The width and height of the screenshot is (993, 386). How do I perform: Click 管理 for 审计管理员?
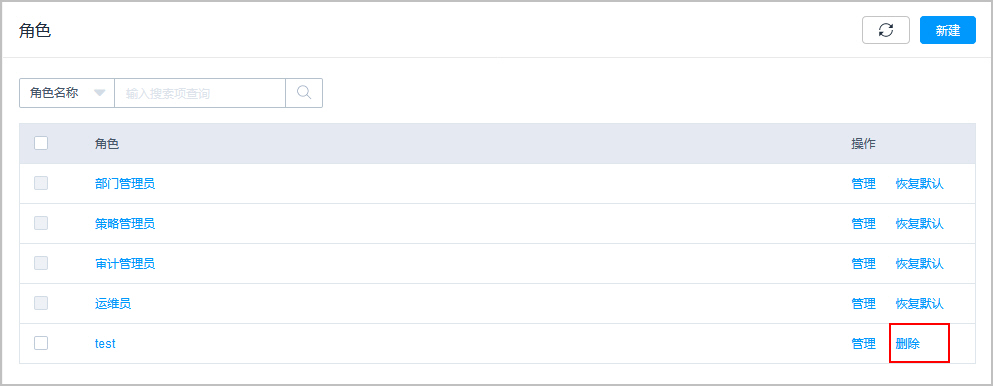tap(863, 264)
